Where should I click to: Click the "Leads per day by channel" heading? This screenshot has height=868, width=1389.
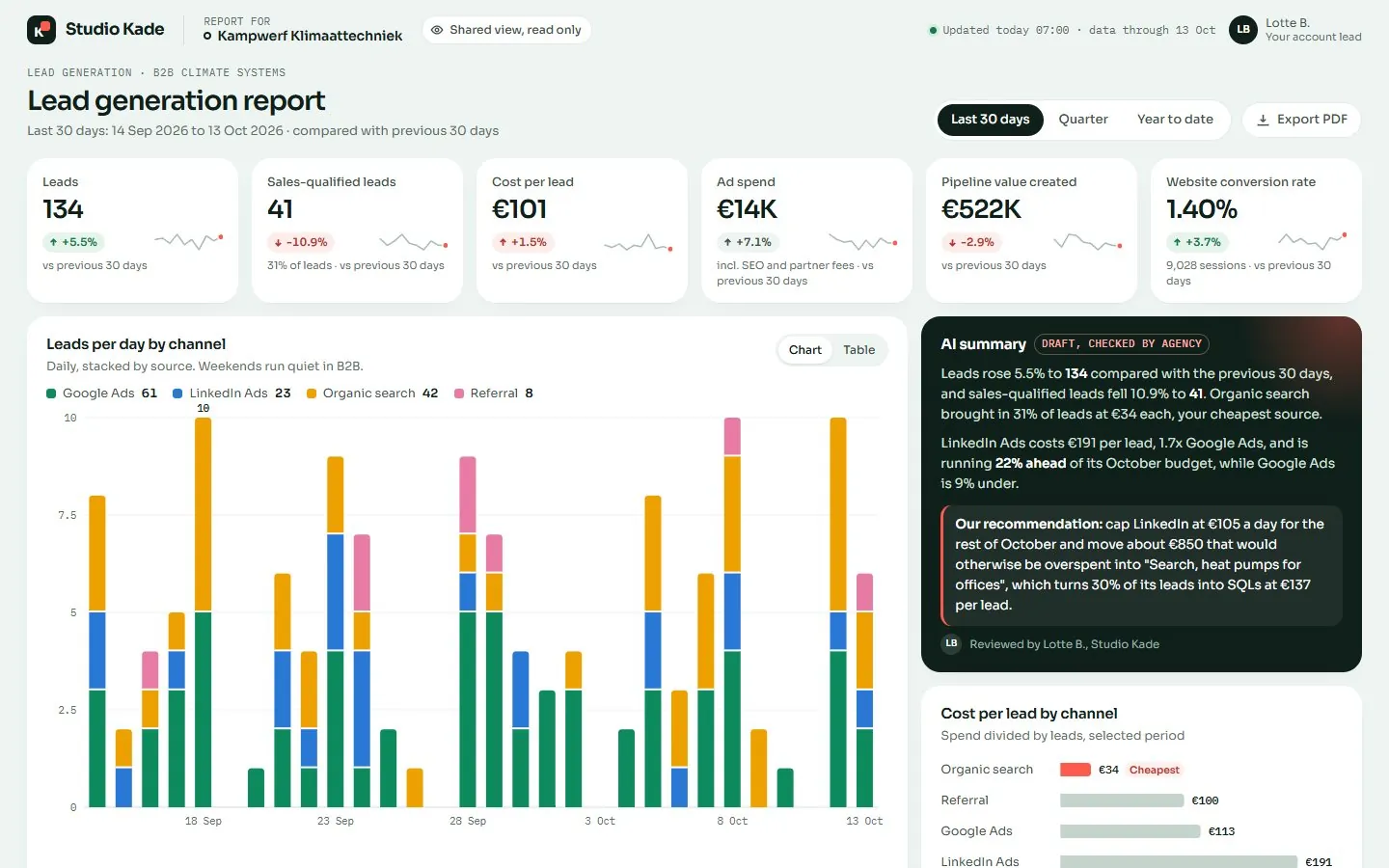(136, 344)
